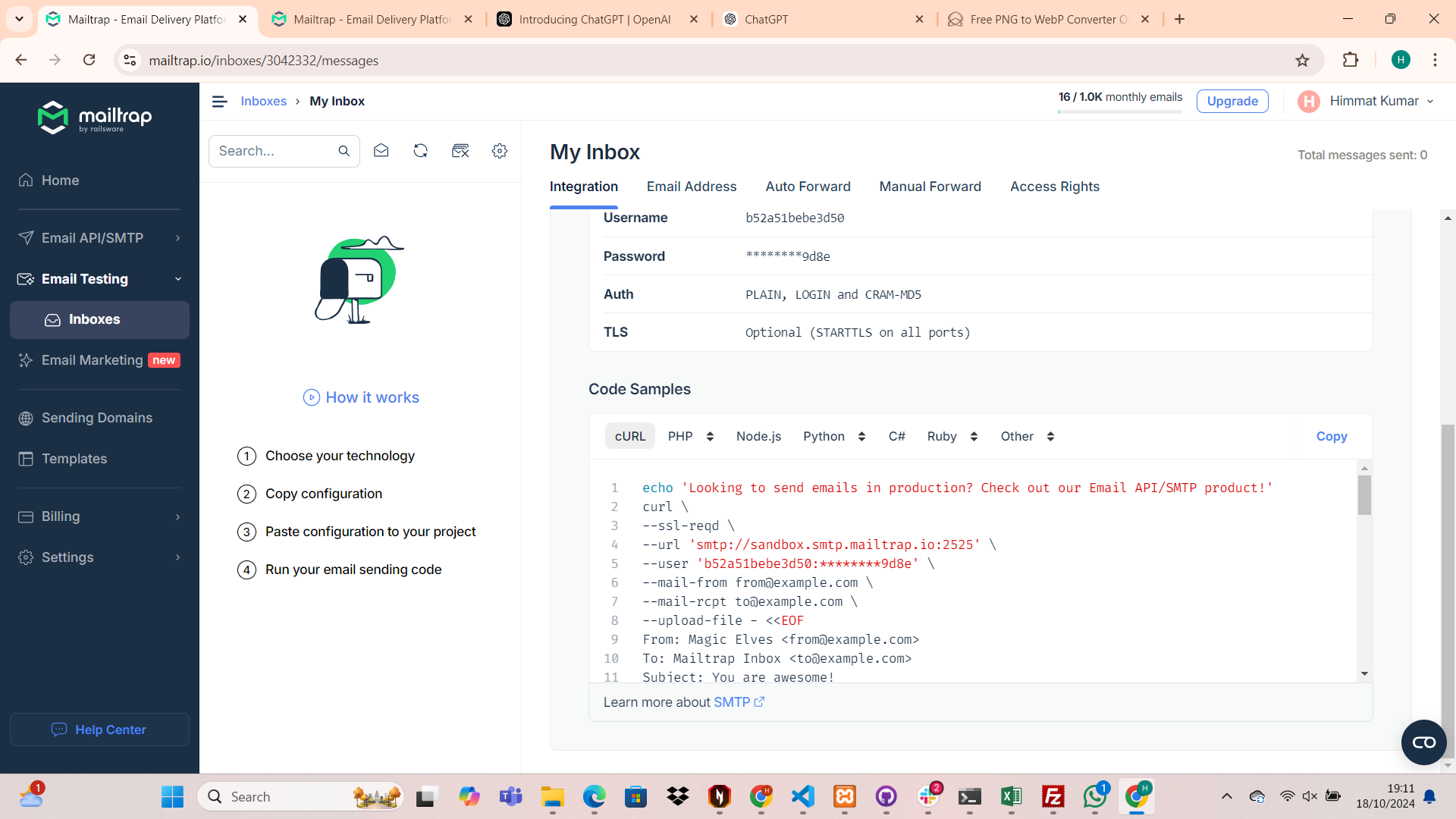The height and width of the screenshot is (819, 1456).
Task: Open Sending Domains section
Action: click(x=96, y=417)
